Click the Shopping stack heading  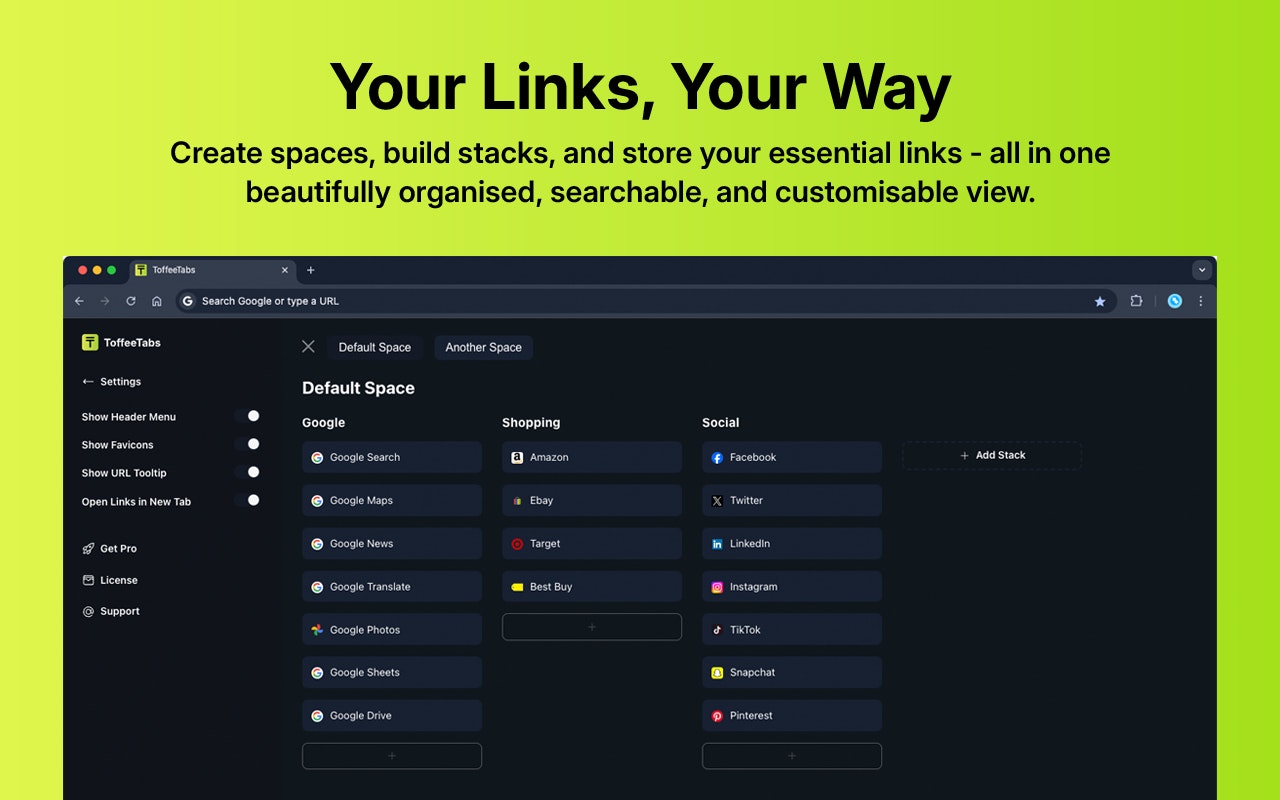coord(531,423)
